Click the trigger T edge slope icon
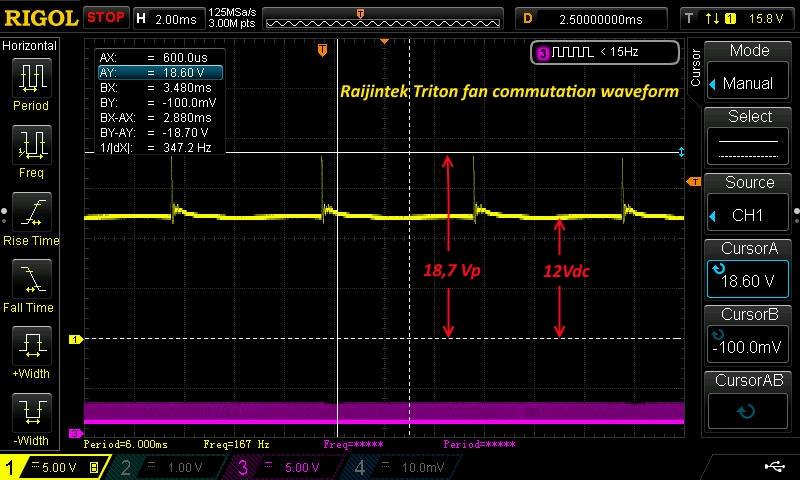 (x=712, y=19)
